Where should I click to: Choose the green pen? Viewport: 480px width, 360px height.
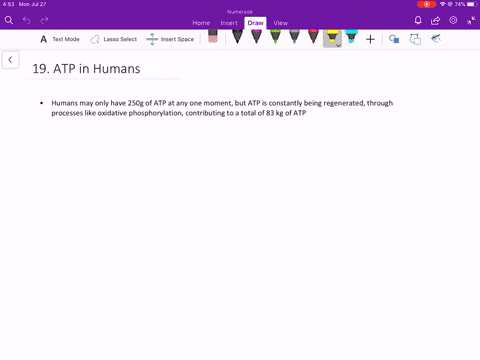point(275,37)
